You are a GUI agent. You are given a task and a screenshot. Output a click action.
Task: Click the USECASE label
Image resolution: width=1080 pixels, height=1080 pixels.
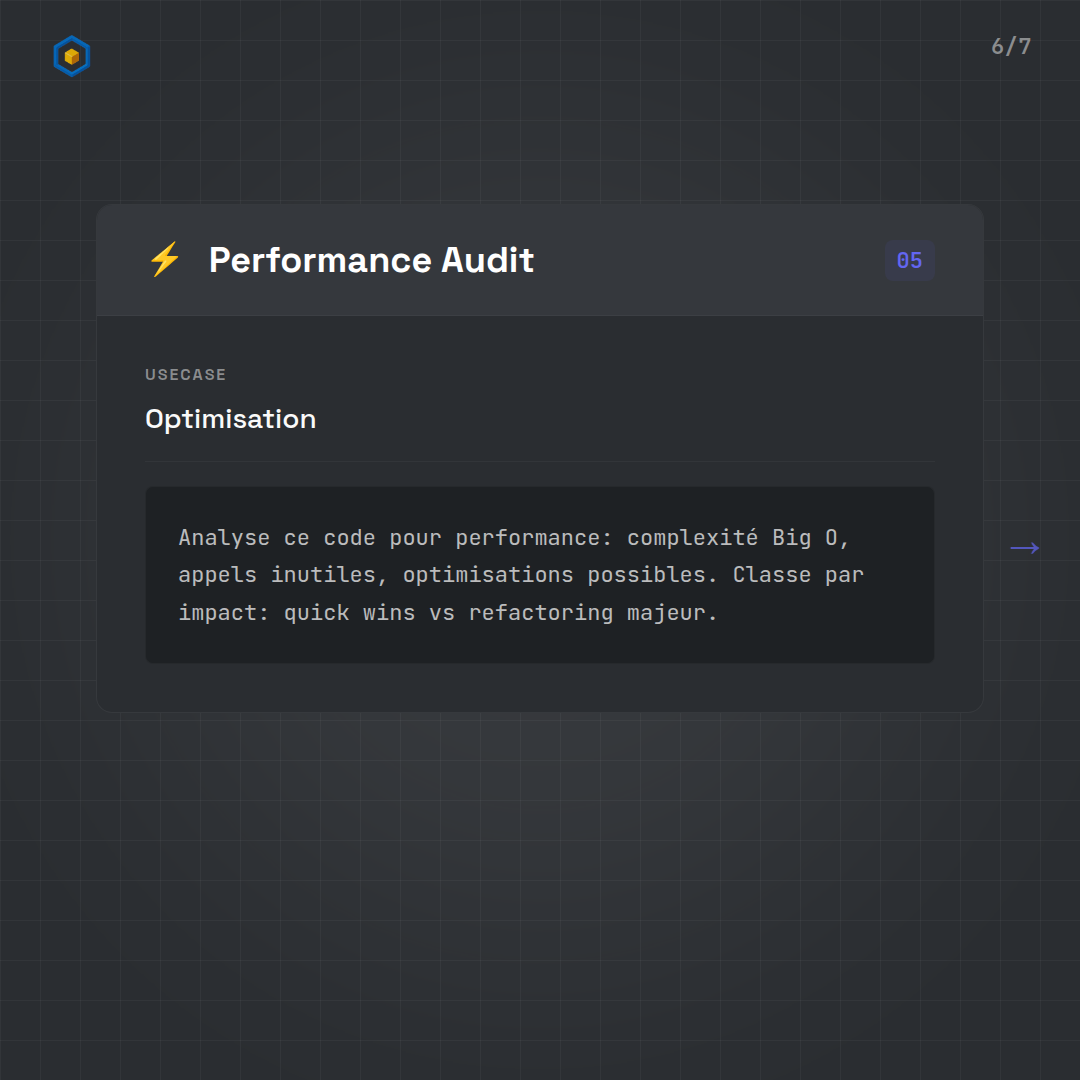coord(186,375)
